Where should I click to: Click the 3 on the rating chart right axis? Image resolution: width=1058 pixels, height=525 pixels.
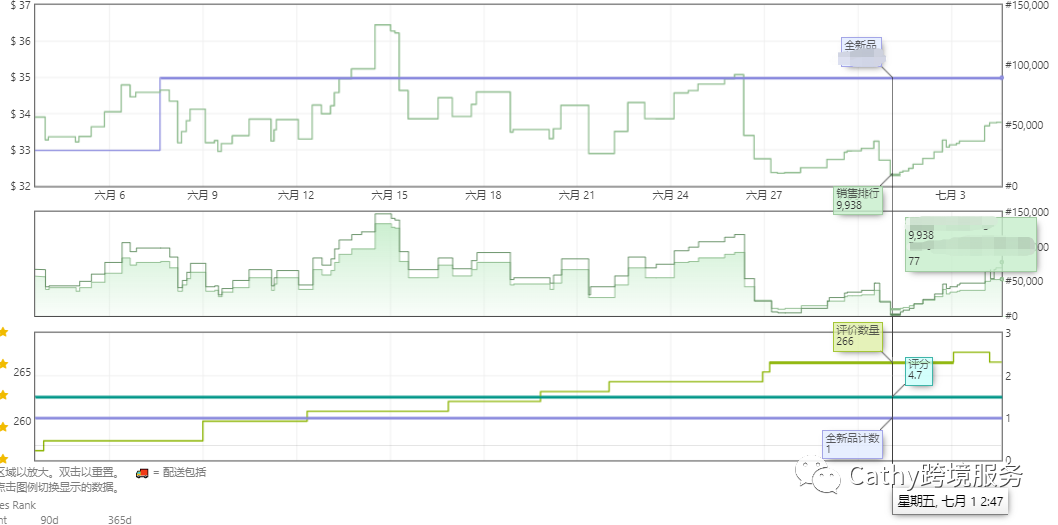[x=1008, y=333]
